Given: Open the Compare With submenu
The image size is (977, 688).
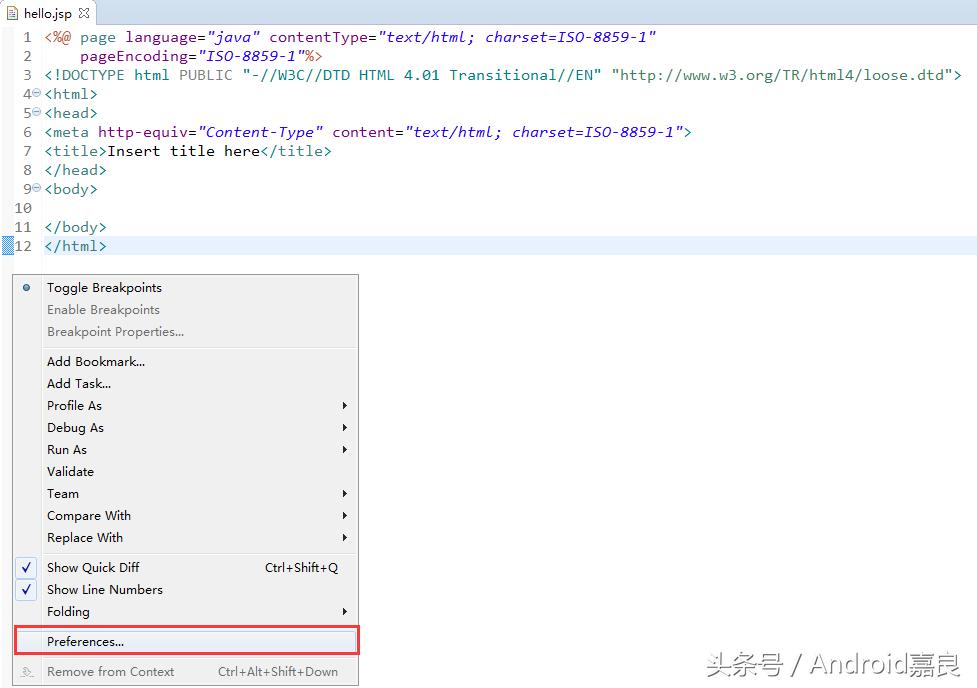Looking at the screenshot, I should 89,515.
